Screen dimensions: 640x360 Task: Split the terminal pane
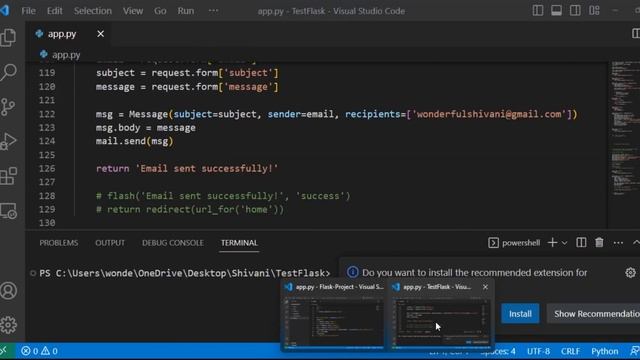point(581,242)
